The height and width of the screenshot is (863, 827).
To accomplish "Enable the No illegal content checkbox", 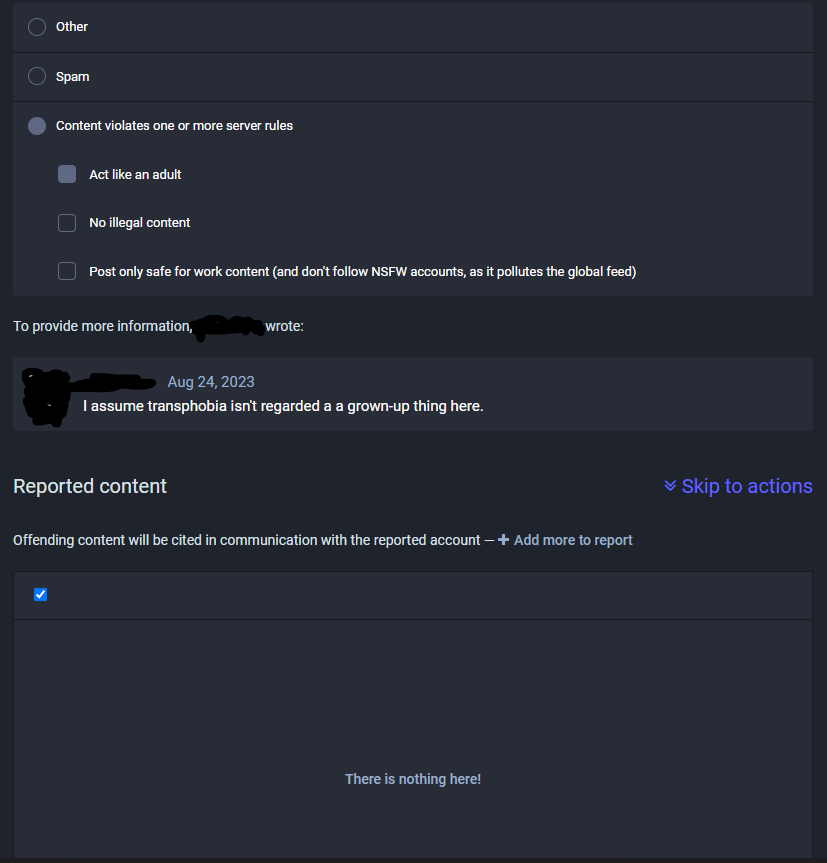I will 67,223.
